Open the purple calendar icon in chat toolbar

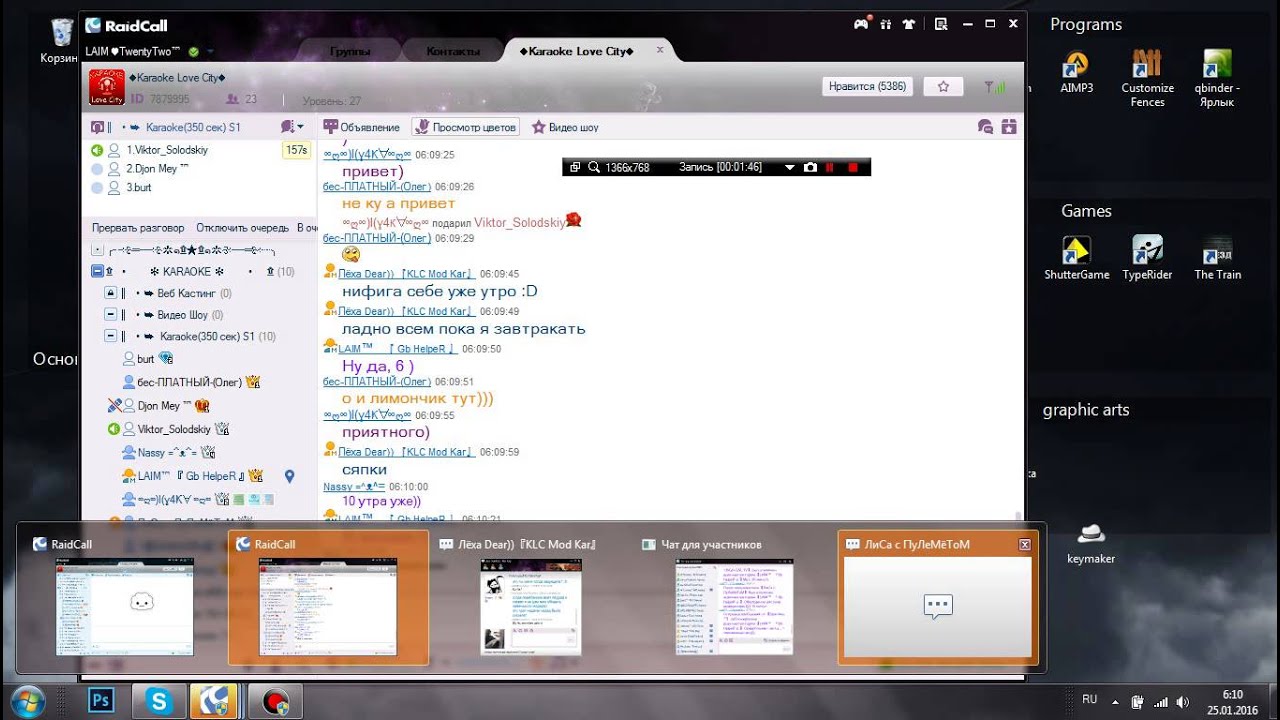tap(1009, 127)
